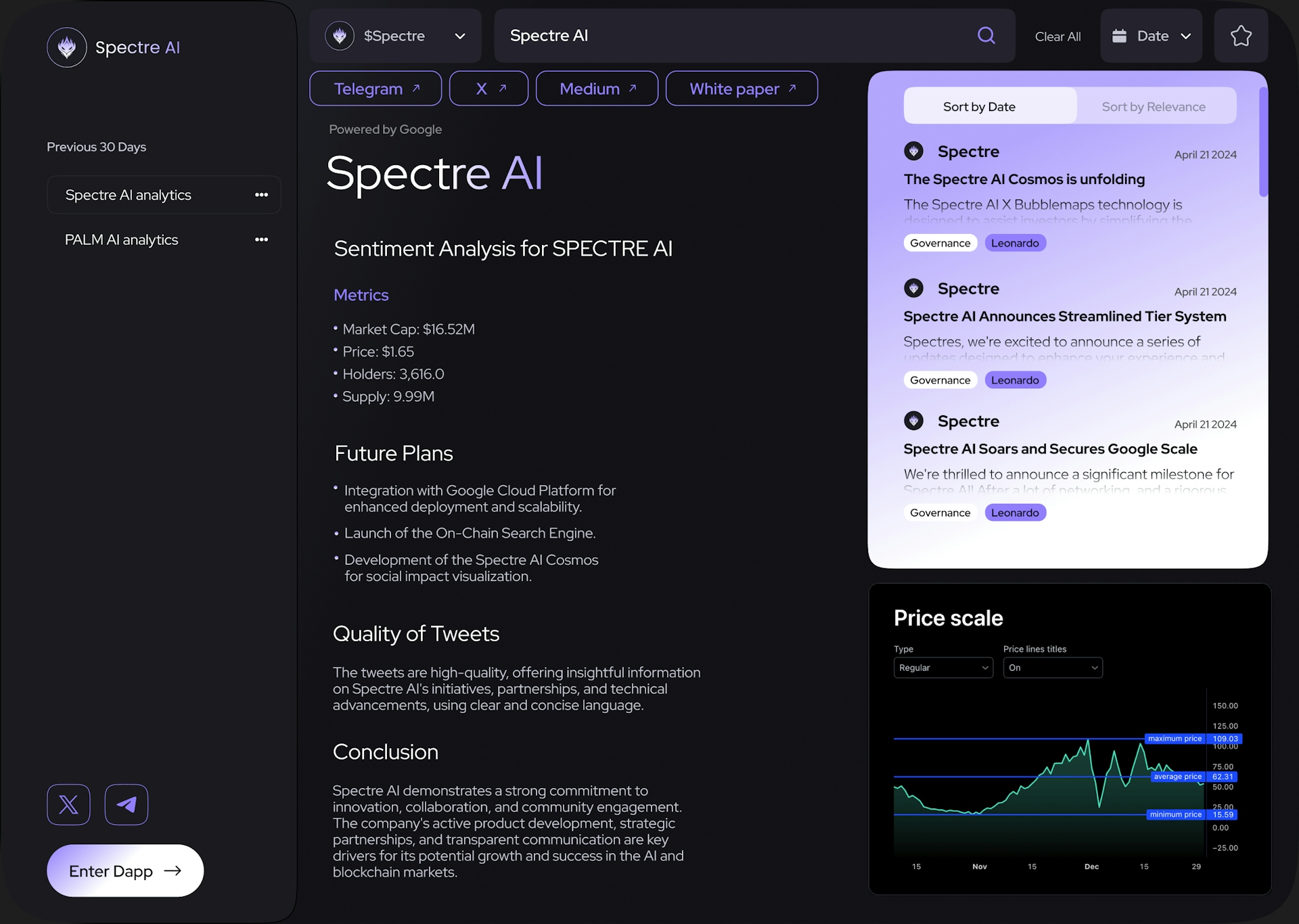Click the Quality of Tweets heading
The height and width of the screenshot is (924, 1299).
pyautogui.click(x=415, y=634)
